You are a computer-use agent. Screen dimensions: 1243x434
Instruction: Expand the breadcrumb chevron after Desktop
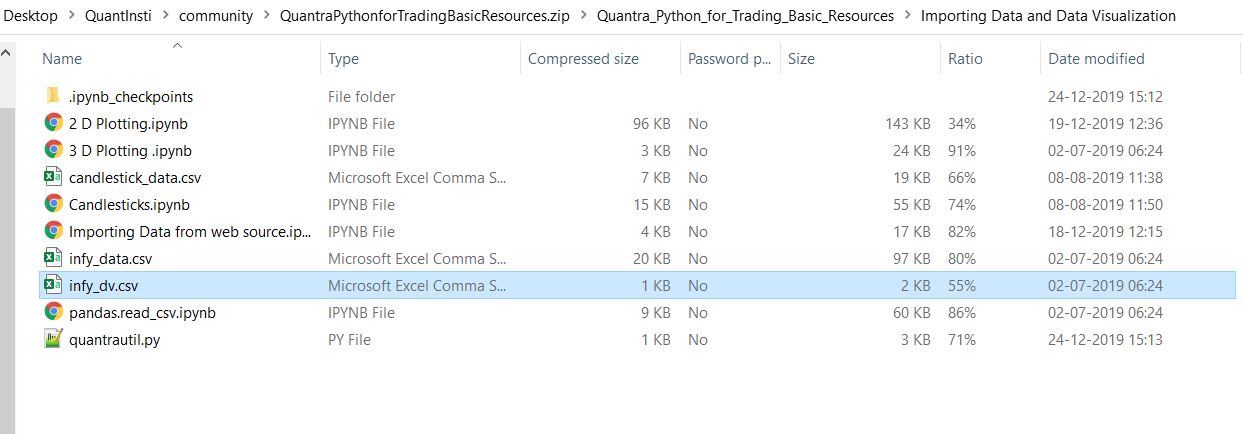point(71,16)
